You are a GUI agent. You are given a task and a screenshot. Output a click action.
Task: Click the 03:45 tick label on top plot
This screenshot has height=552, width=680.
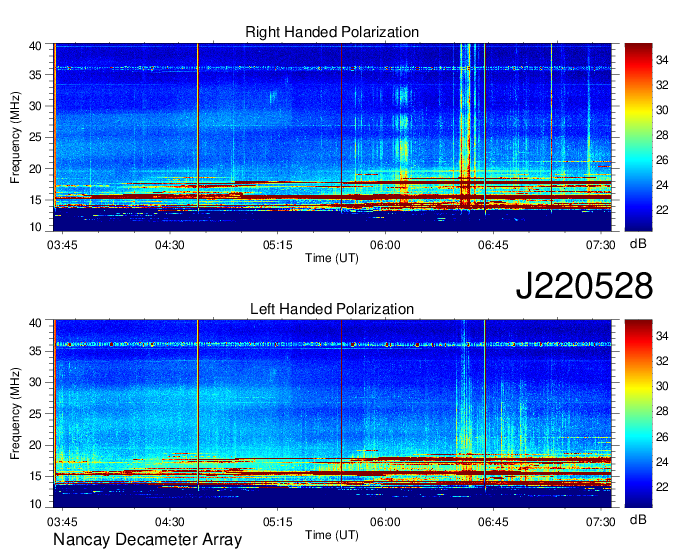pyautogui.click(x=62, y=245)
